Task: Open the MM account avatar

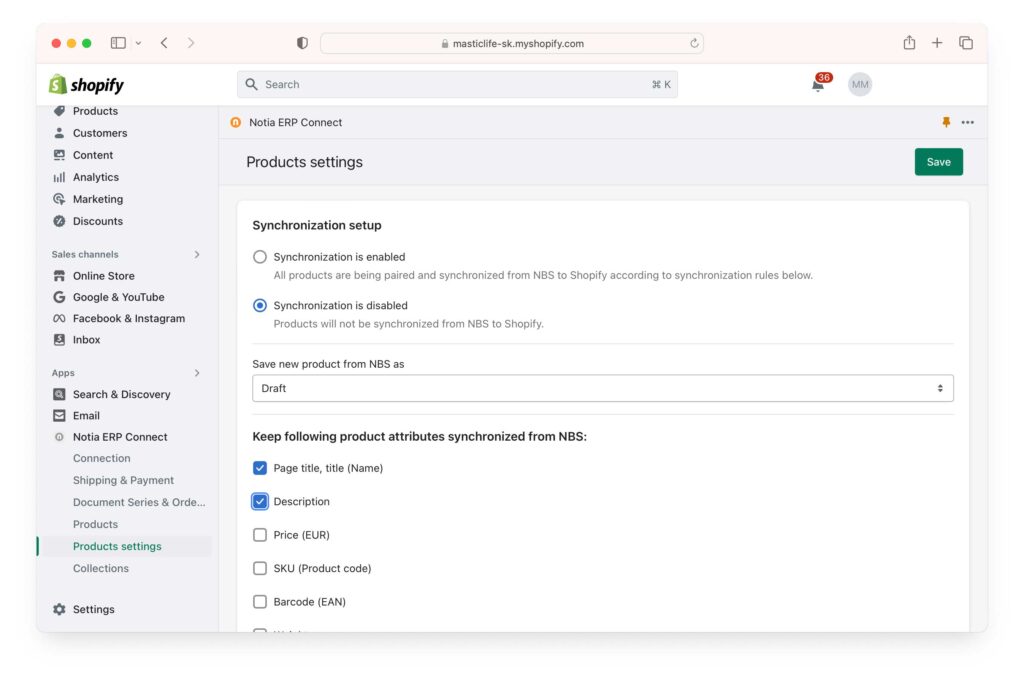Action: 859,84
